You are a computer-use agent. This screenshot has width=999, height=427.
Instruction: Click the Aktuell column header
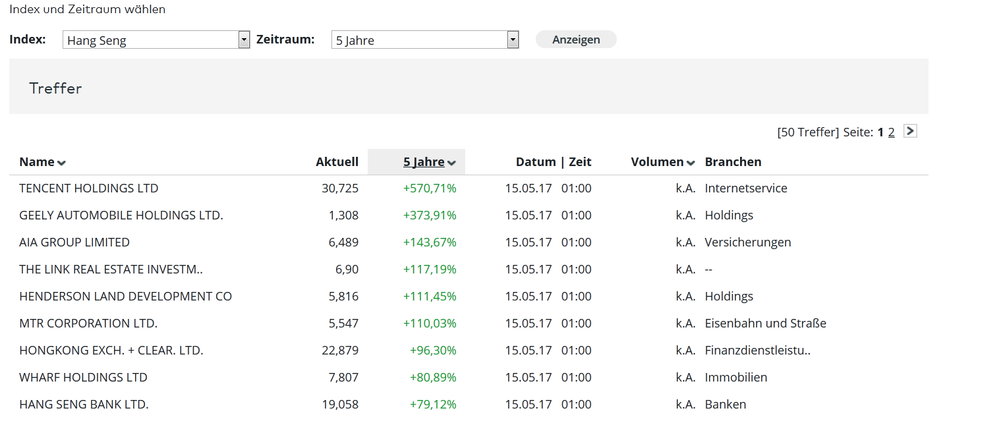tap(337, 162)
